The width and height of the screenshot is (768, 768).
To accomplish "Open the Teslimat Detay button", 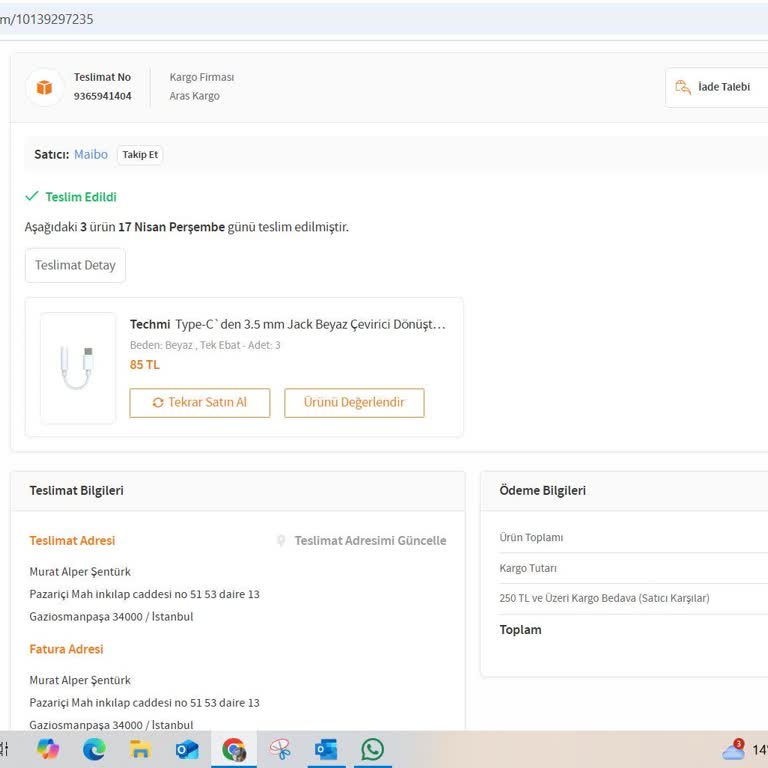I will coord(75,265).
